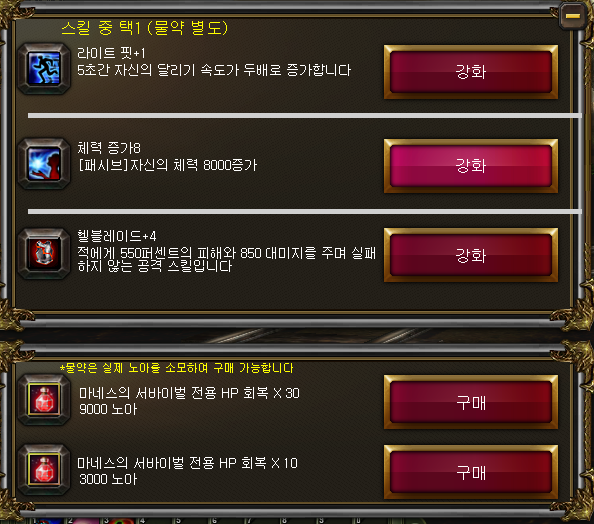
Task: Select hotbar slot 3 at the bottom
Action: [120, 521]
